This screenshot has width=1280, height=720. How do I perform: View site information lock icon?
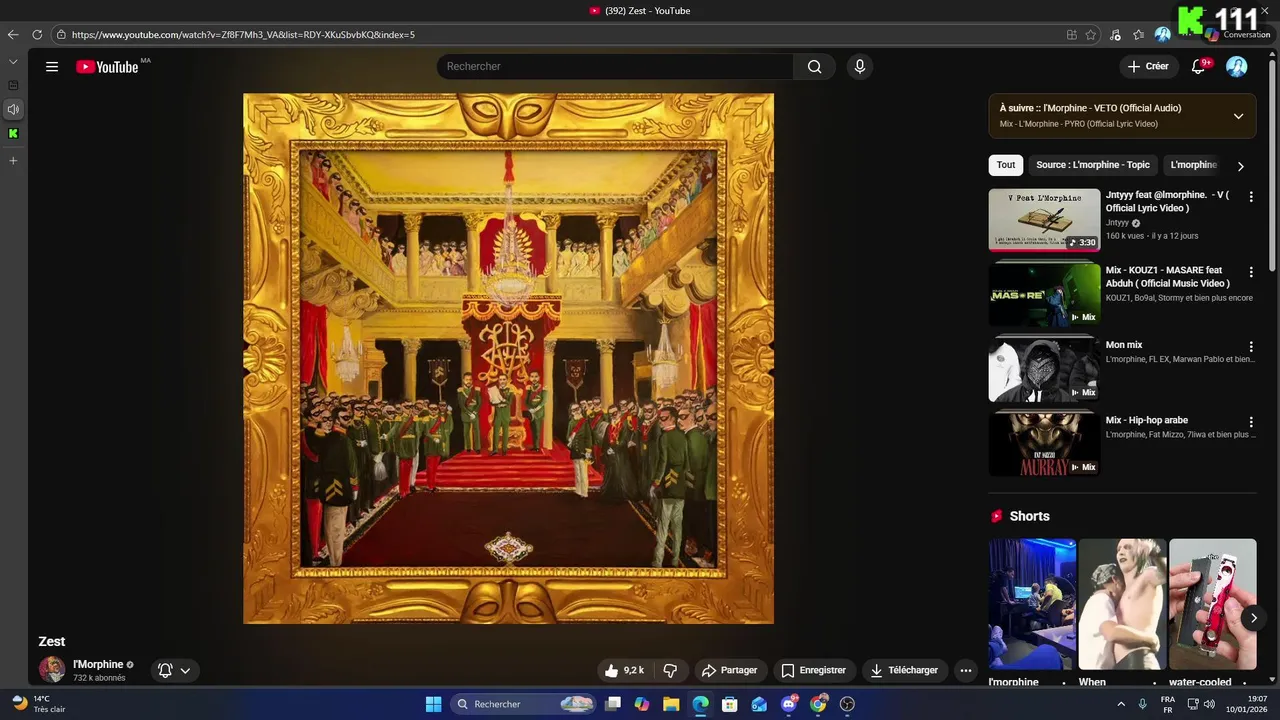(x=61, y=35)
